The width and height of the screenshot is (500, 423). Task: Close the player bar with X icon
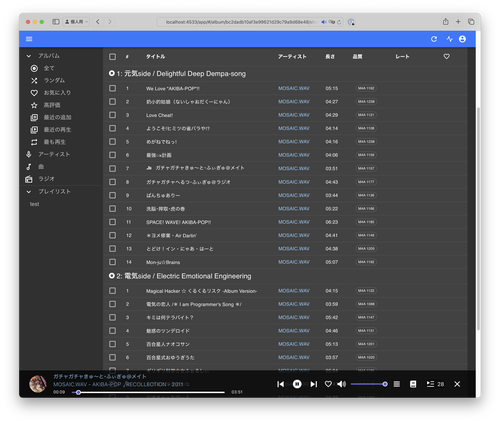click(457, 384)
